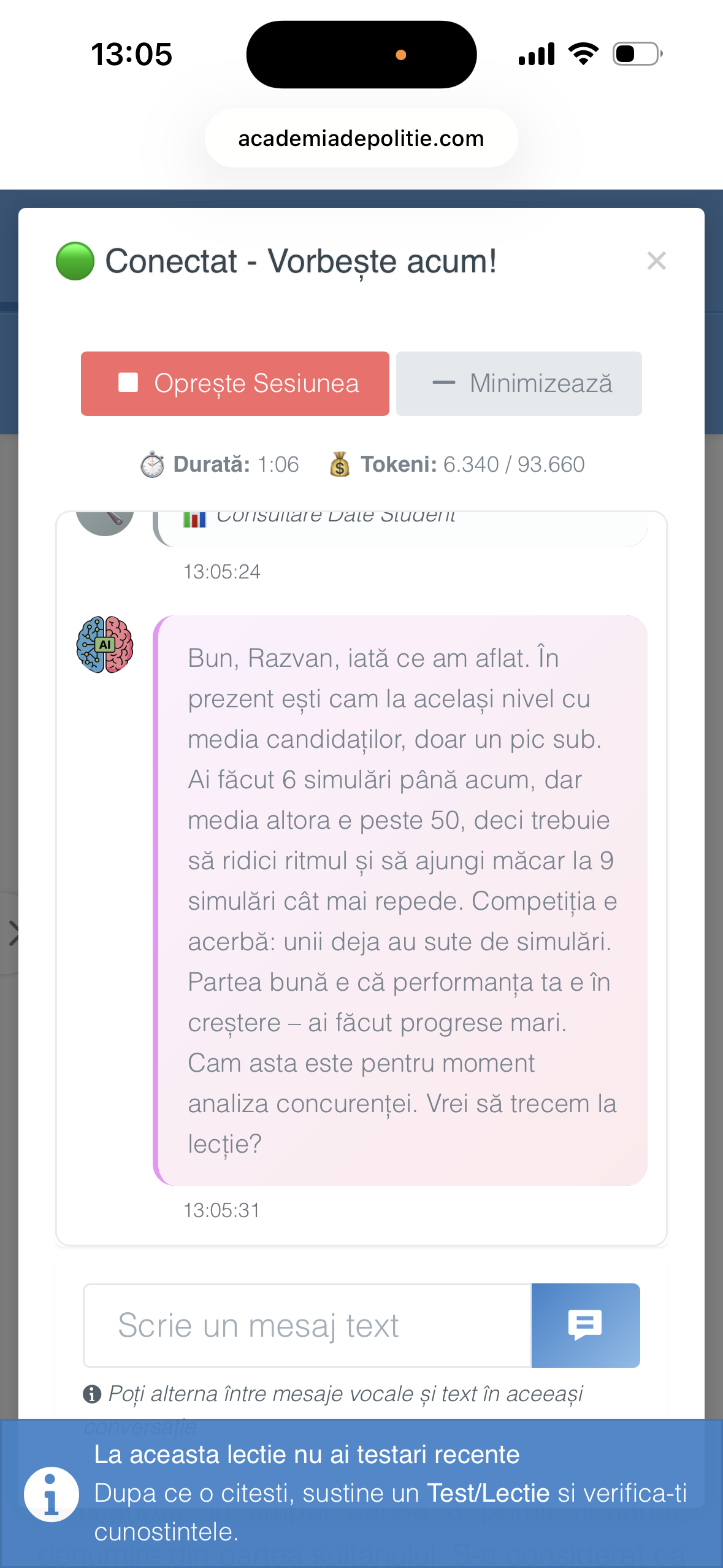
Task: Focus the Scrie un mesaj text field
Action: tap(307, 1325)
